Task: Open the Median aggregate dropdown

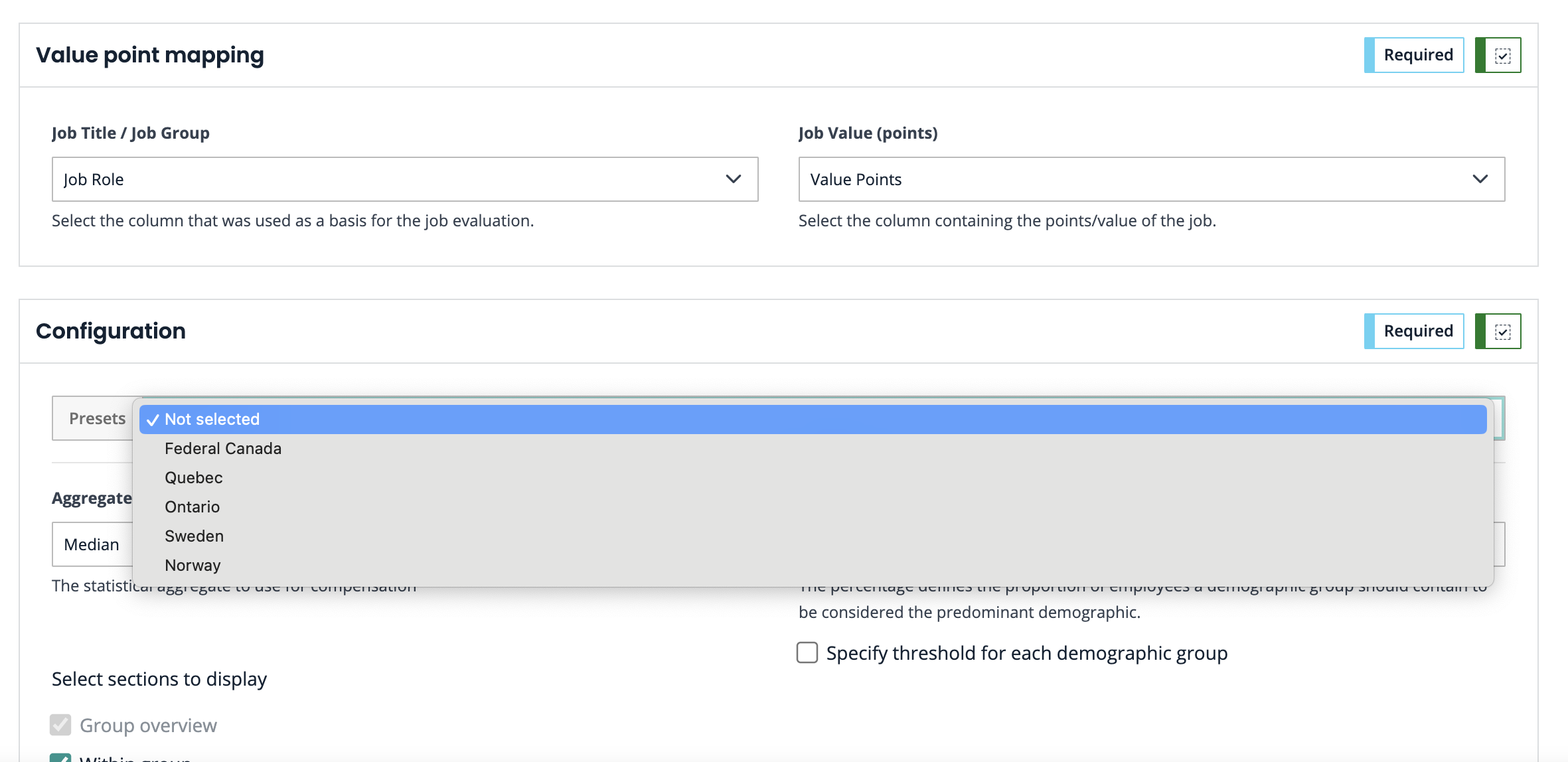Action: (x=92, y=545)
